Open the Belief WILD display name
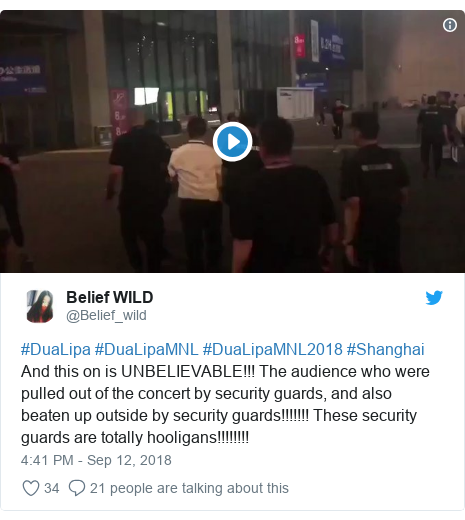The image size is (465, 520). [110, 297]
